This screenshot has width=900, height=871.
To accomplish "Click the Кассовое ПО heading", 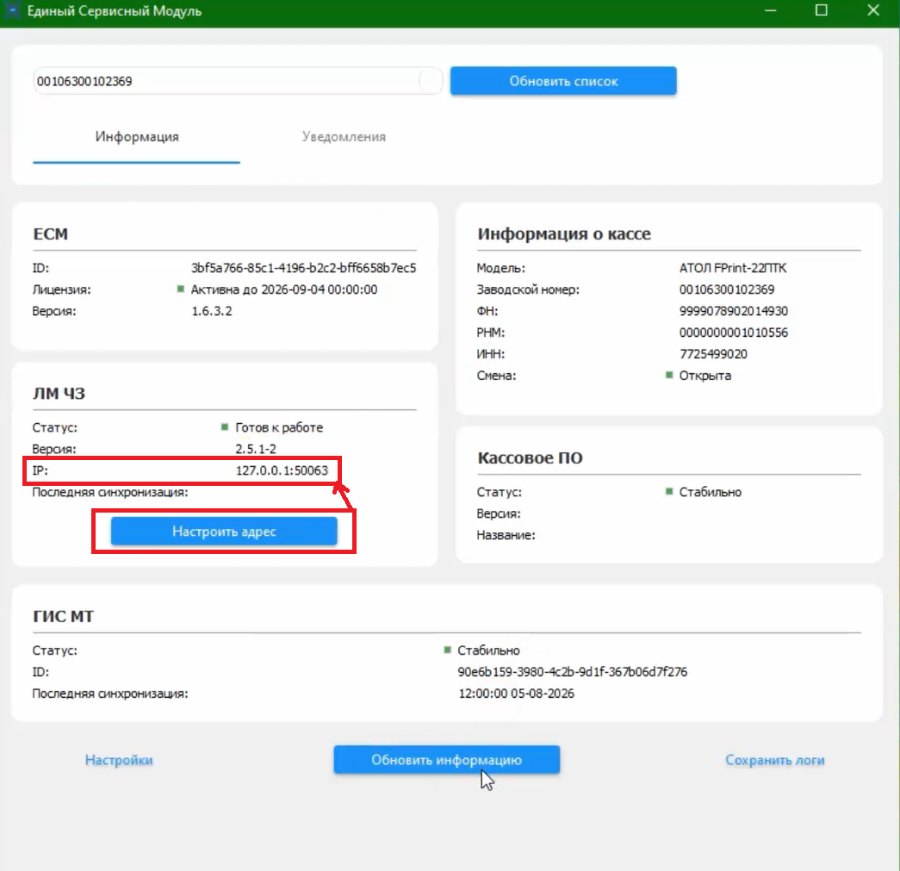I will point(530,458).
